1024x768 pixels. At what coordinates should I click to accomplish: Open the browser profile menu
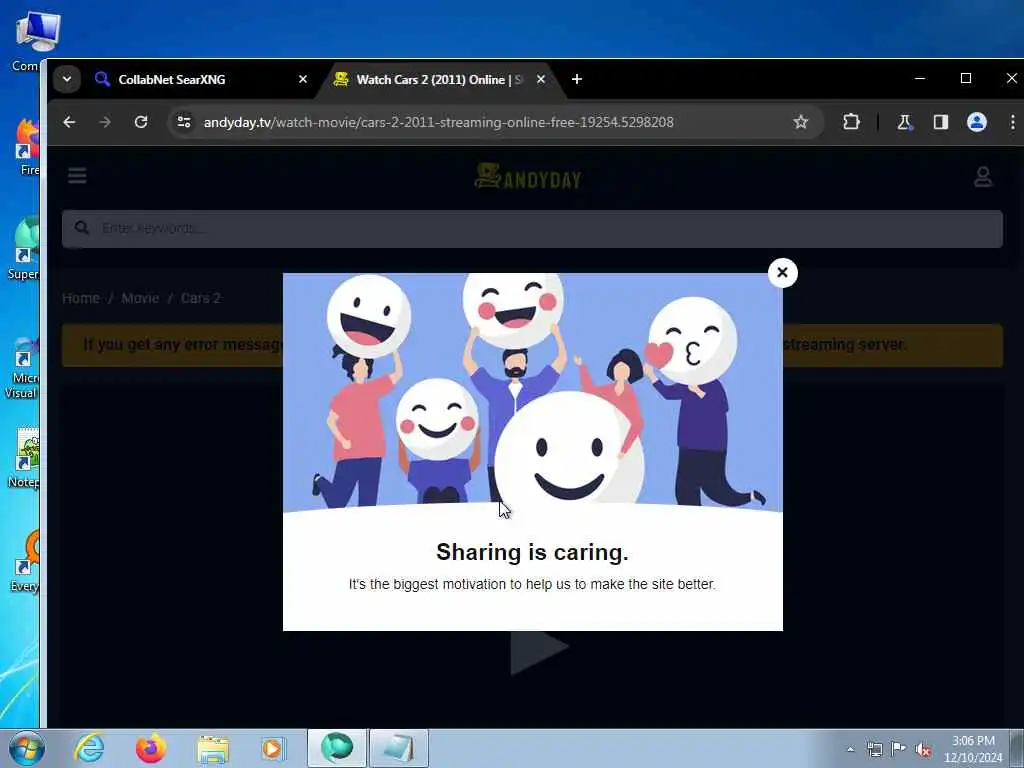[976, 122]
